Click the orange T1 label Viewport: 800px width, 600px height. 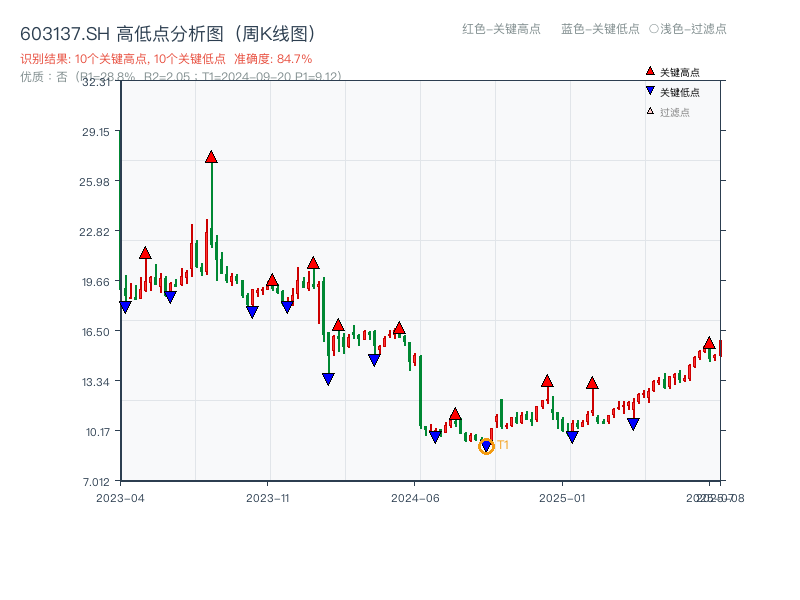click(x=503, y=445)
